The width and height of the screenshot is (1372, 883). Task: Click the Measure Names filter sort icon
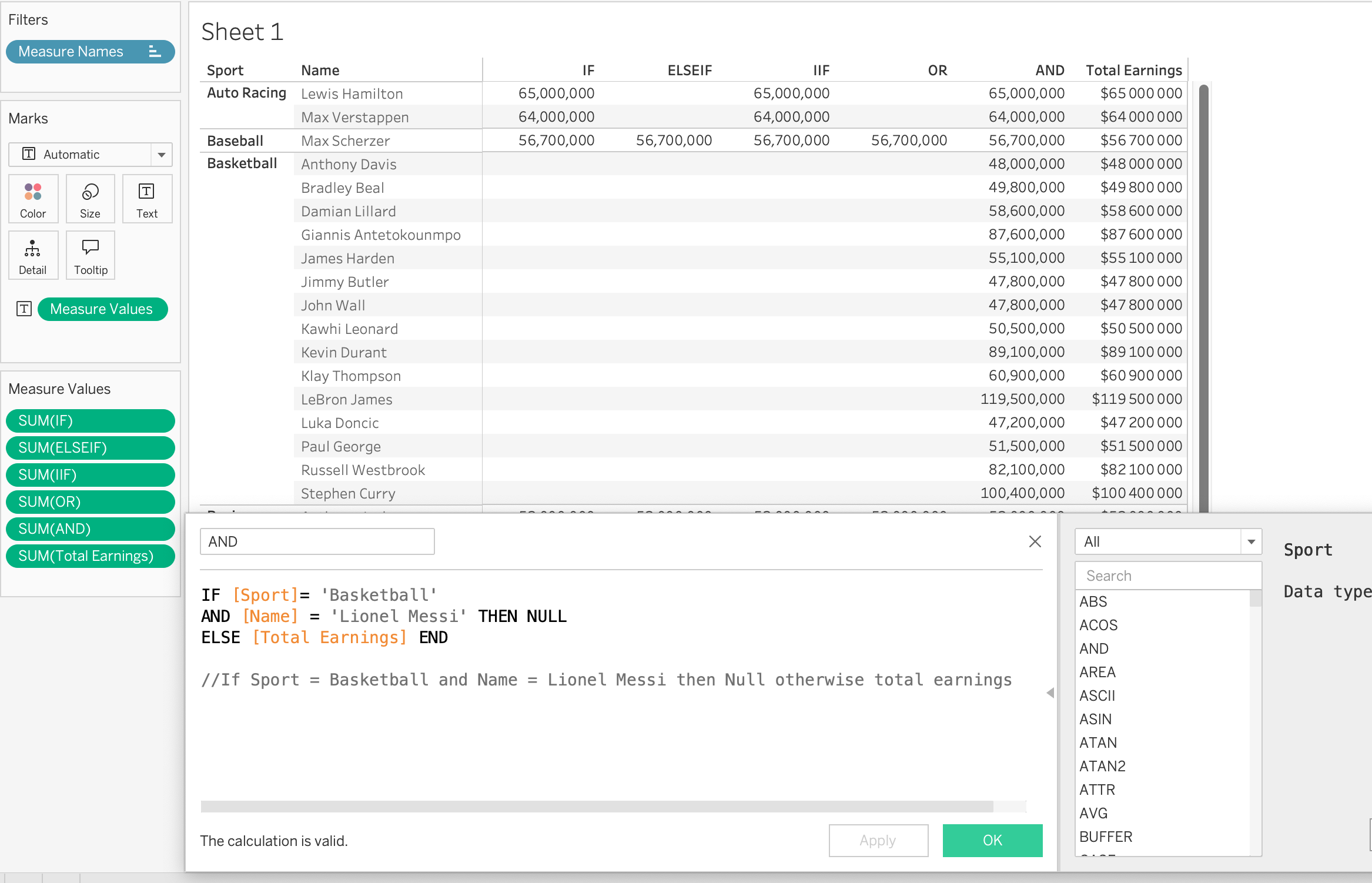155,52
